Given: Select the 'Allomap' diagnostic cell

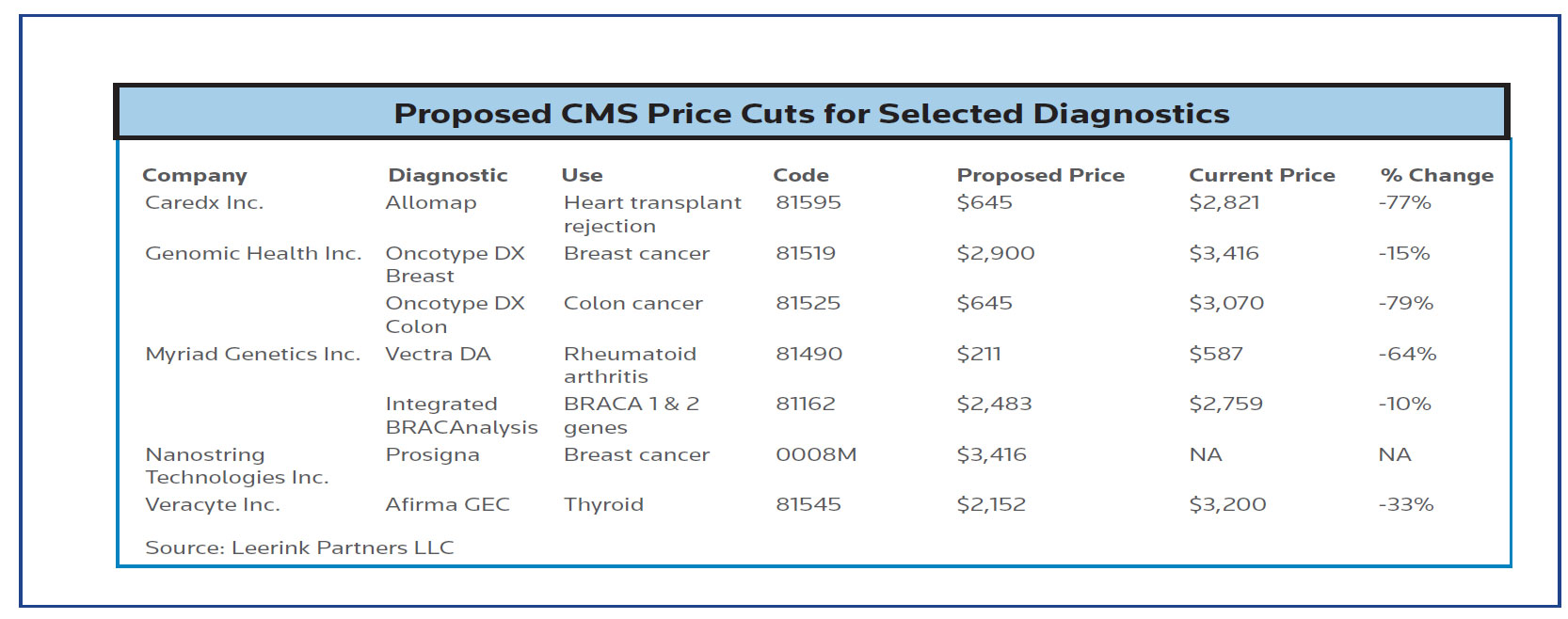Looking at the screenshot, I should click(430, 202).
